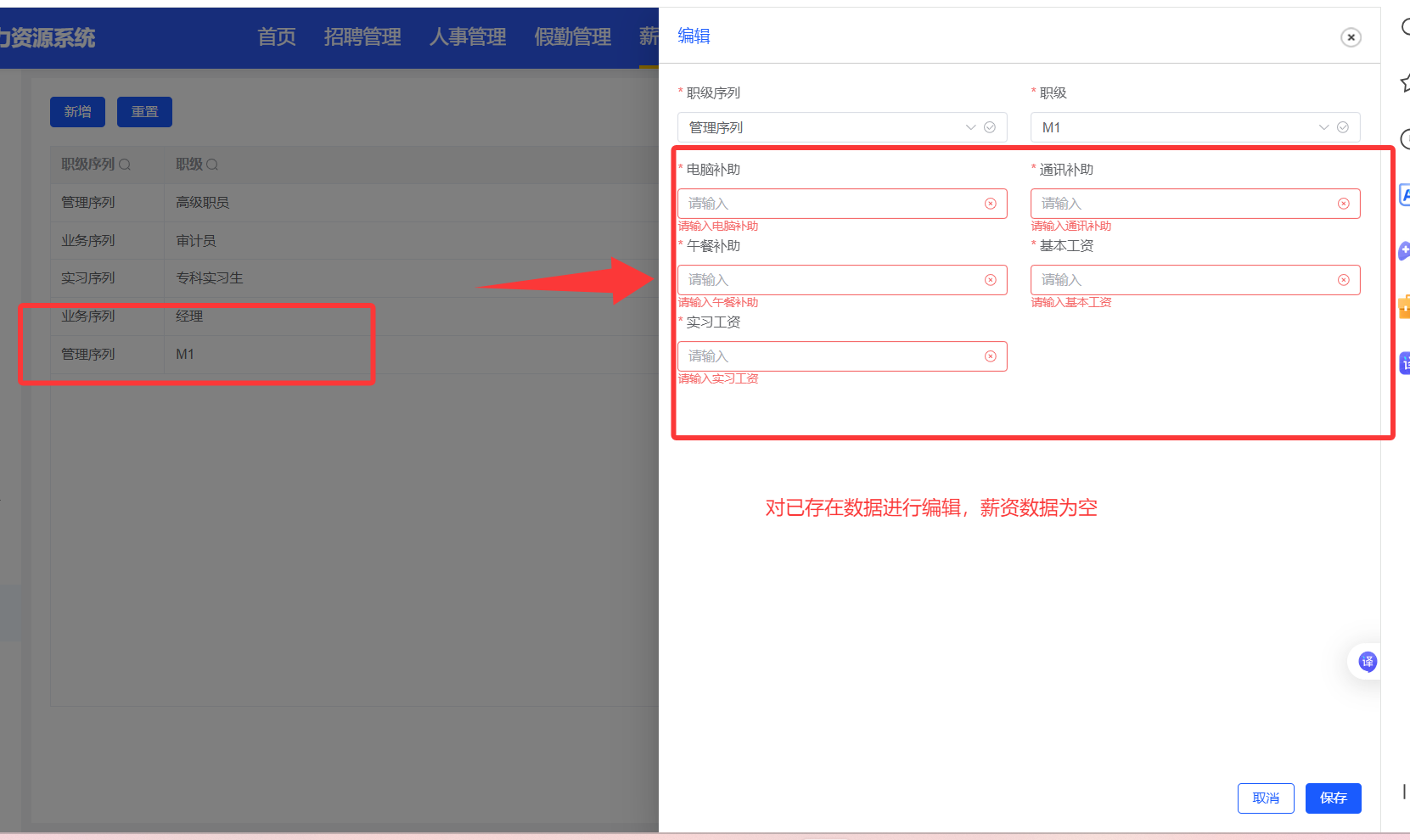Click the check-mark icon in the M1 select box
Screen dimensions: 1410x840
click(x=1343, y=127)
